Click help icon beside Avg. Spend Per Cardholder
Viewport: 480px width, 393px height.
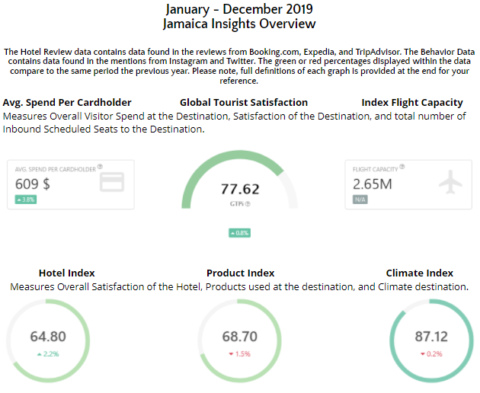click(x=100, y=167)
